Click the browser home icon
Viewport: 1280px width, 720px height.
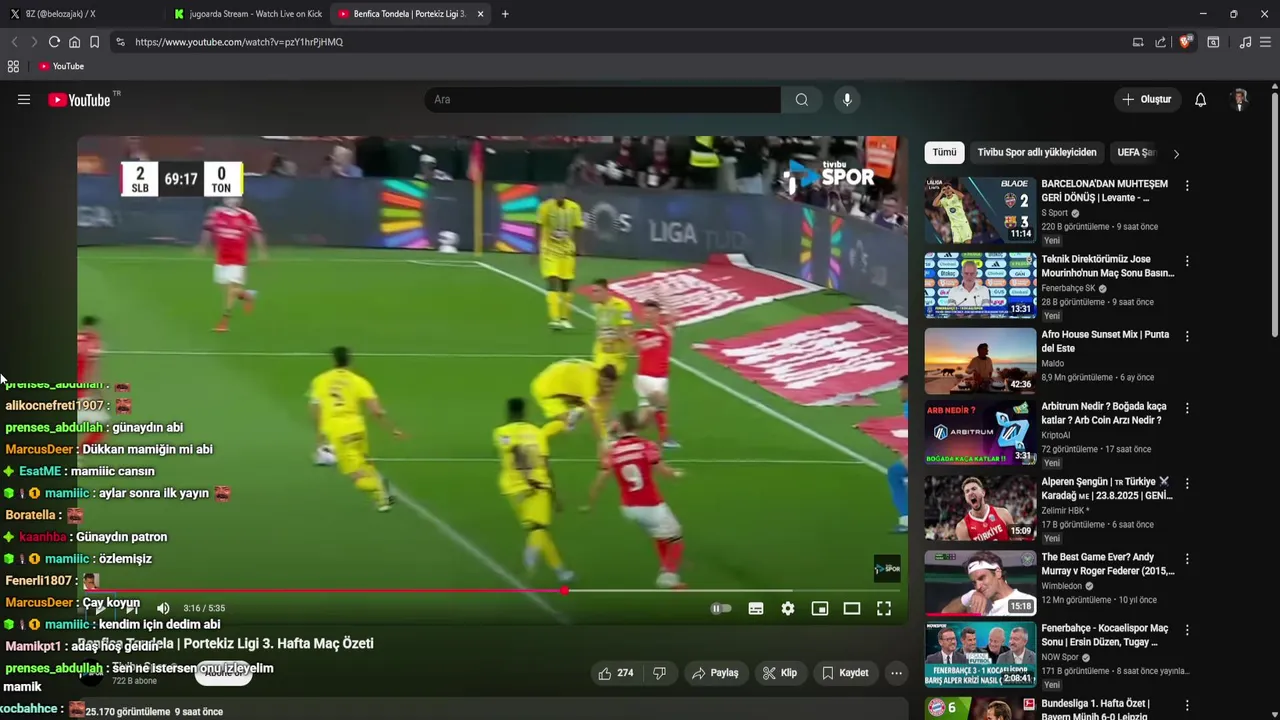click(x=74, y=42)
